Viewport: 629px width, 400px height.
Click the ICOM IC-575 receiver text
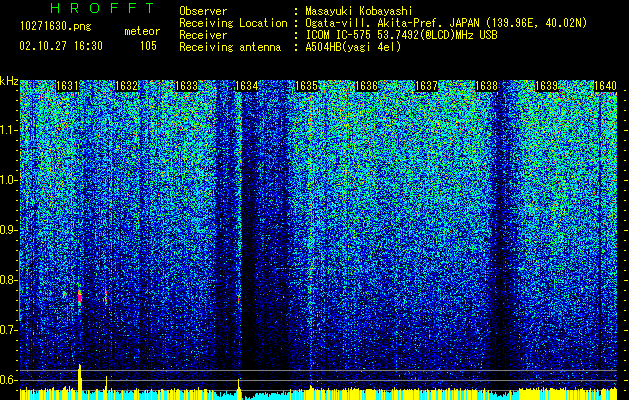(401, 35)
